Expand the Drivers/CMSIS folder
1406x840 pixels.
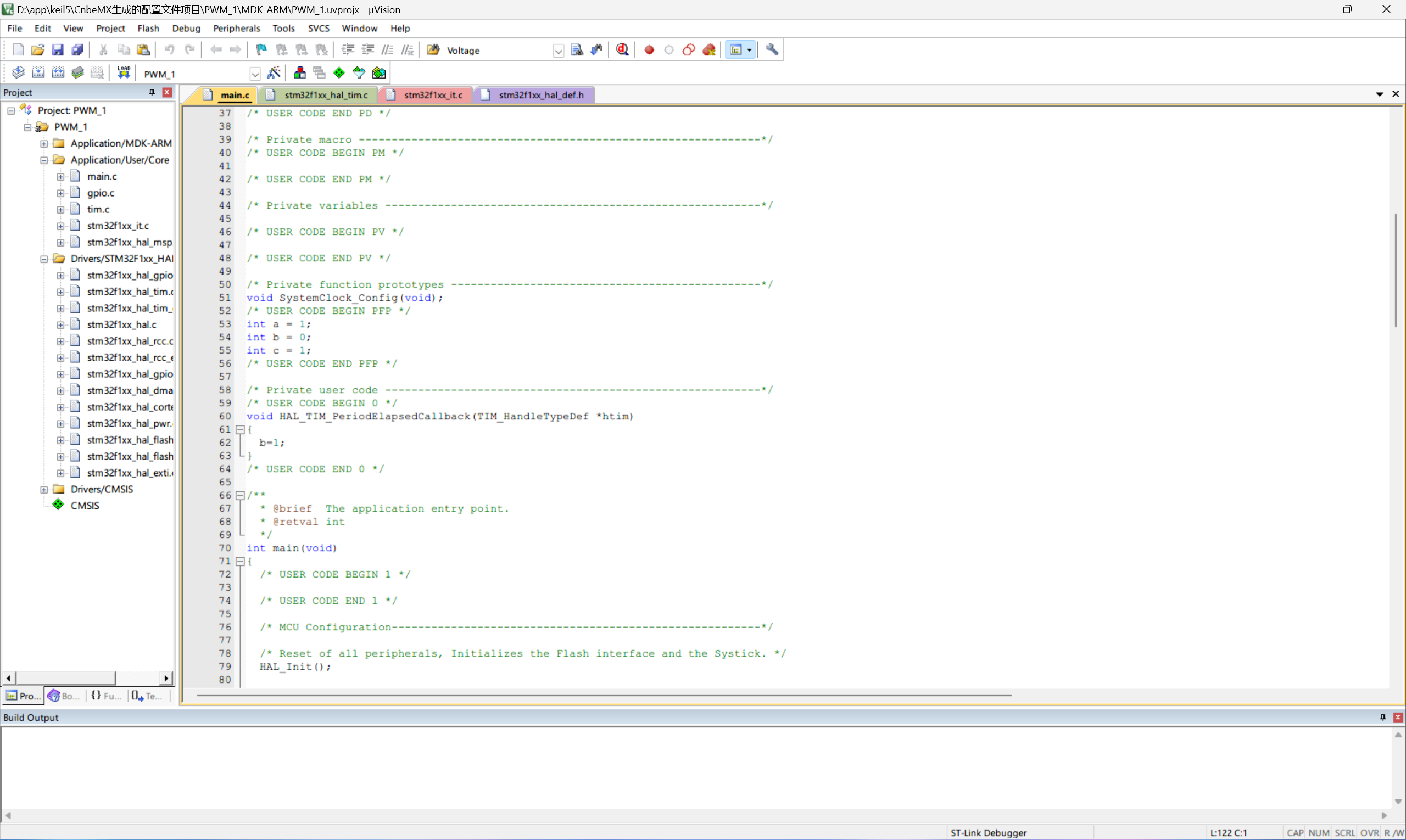pos(43,490)
